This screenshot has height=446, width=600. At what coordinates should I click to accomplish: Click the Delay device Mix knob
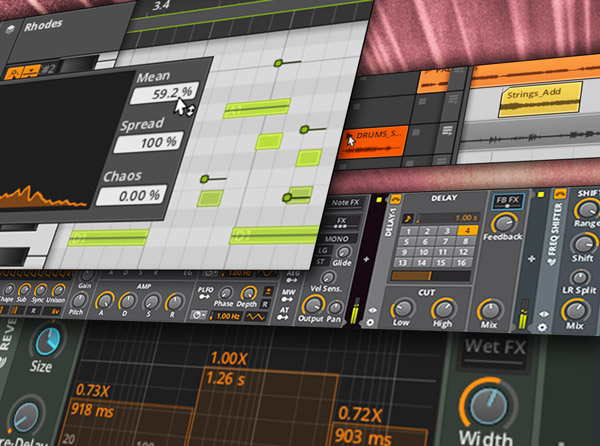[489, 310]
